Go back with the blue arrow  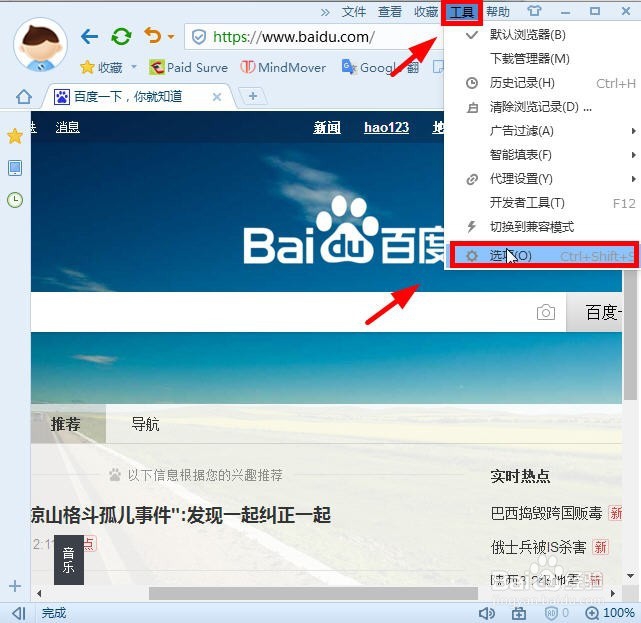coord(89,37)
